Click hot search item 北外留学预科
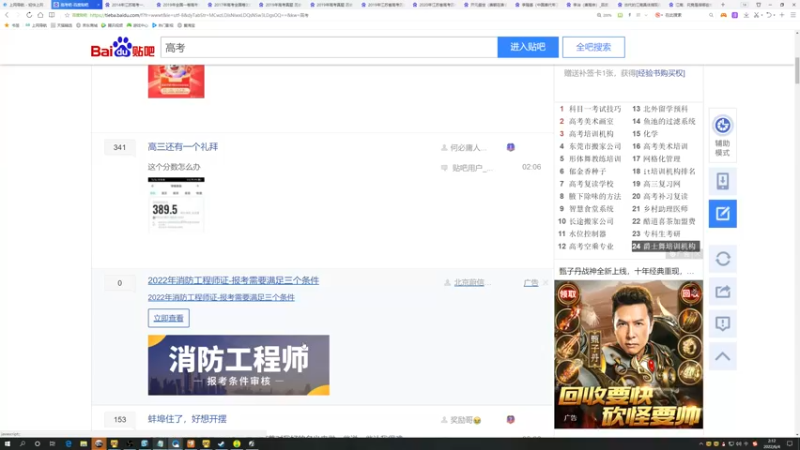The height and width of the screenshot is (450, 800). click(x=666, y=109)
